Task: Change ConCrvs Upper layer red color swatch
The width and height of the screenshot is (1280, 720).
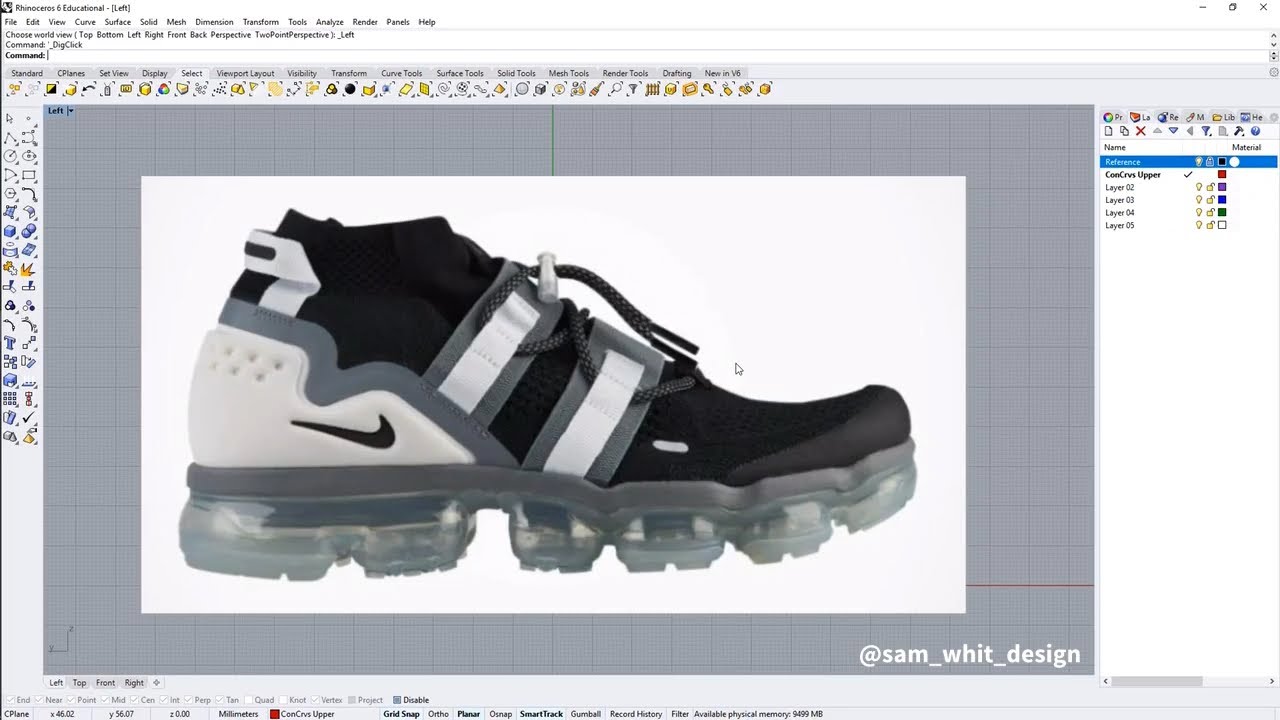Action: tap(1222, 175)
